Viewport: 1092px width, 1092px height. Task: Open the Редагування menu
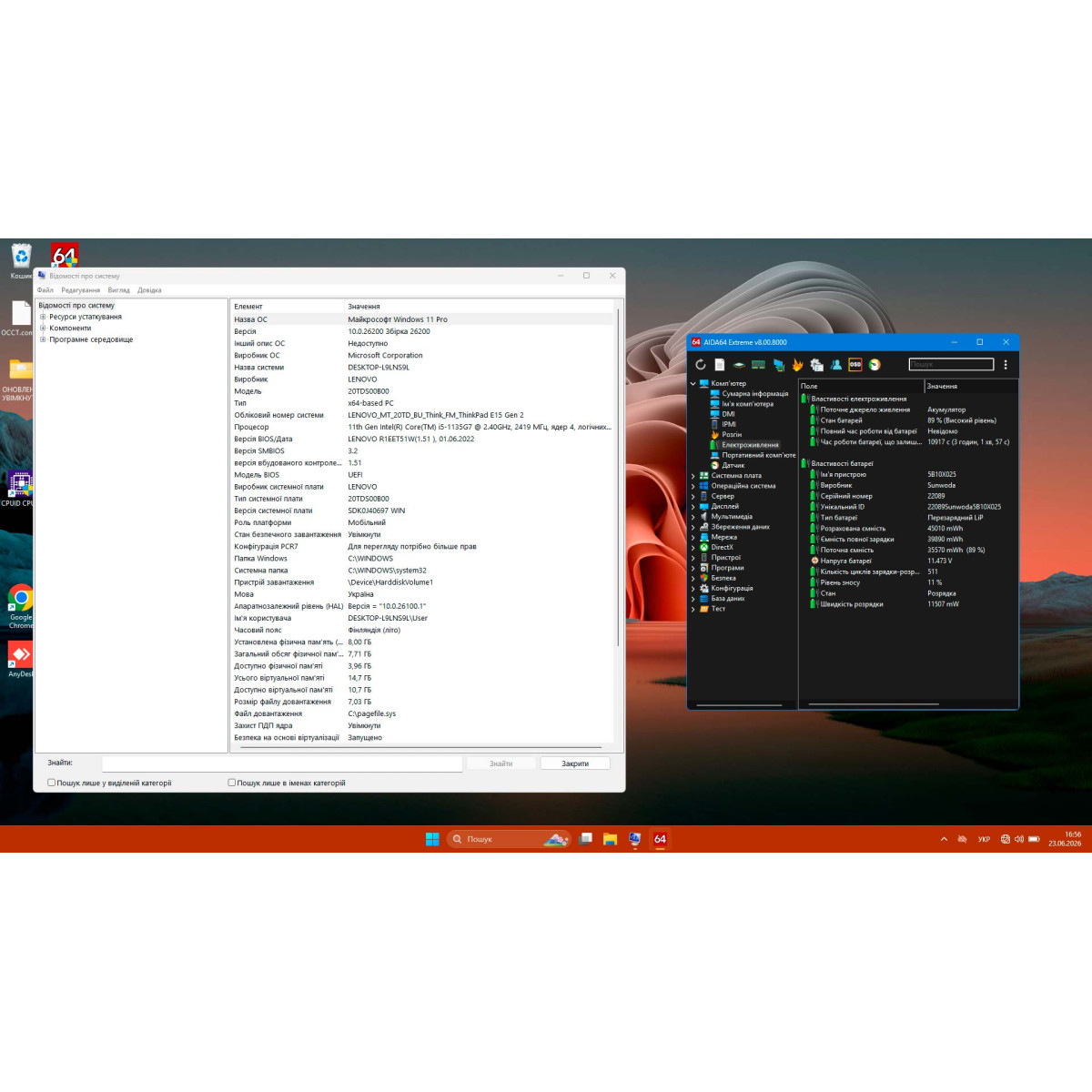pos(81,290)
